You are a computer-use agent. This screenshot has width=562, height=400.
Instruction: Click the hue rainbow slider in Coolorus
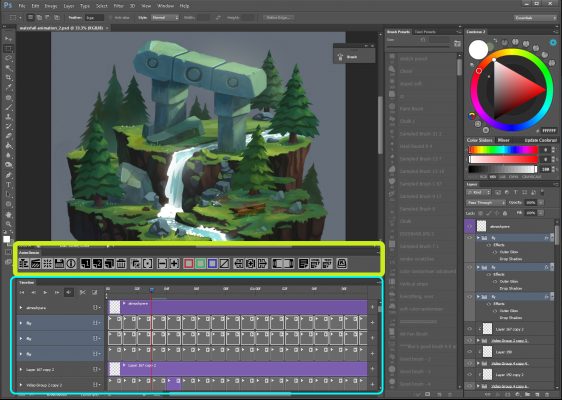[x=503, y=150]
